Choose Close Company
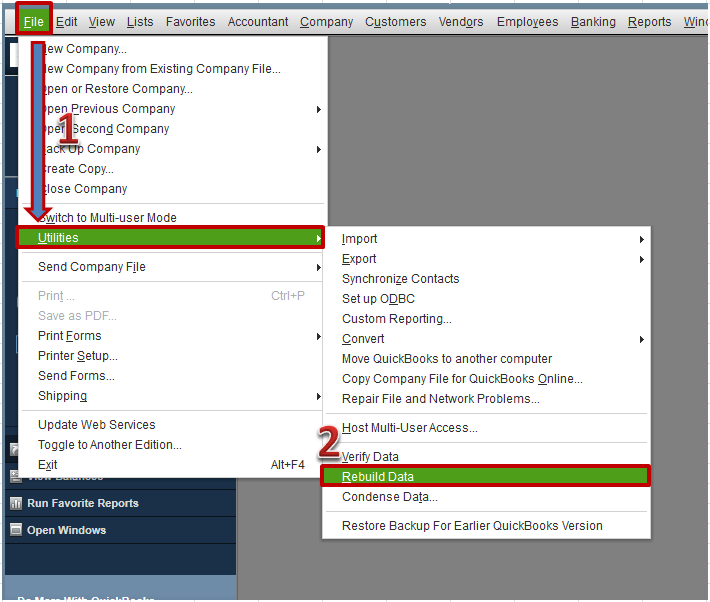 click(83, 188)
